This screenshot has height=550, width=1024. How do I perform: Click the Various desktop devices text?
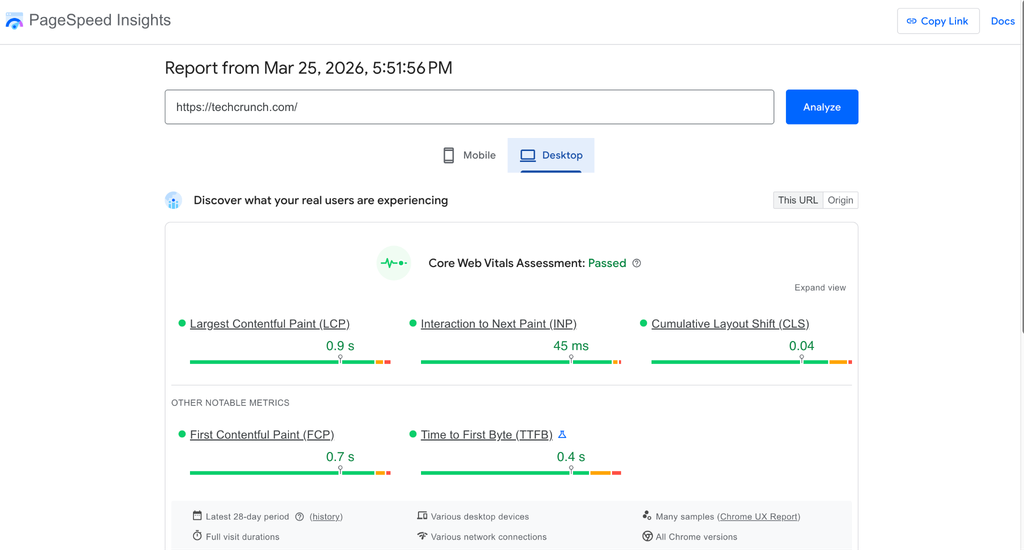click(x=480, y=517)
